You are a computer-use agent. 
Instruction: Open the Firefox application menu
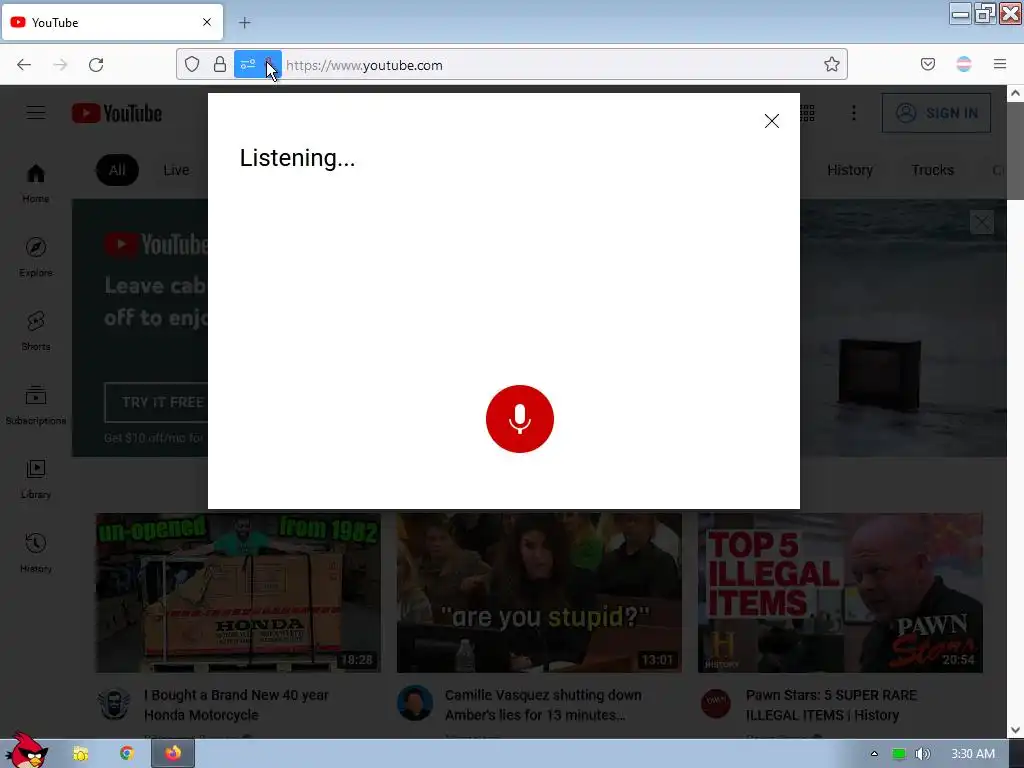[x=999, y=64]
